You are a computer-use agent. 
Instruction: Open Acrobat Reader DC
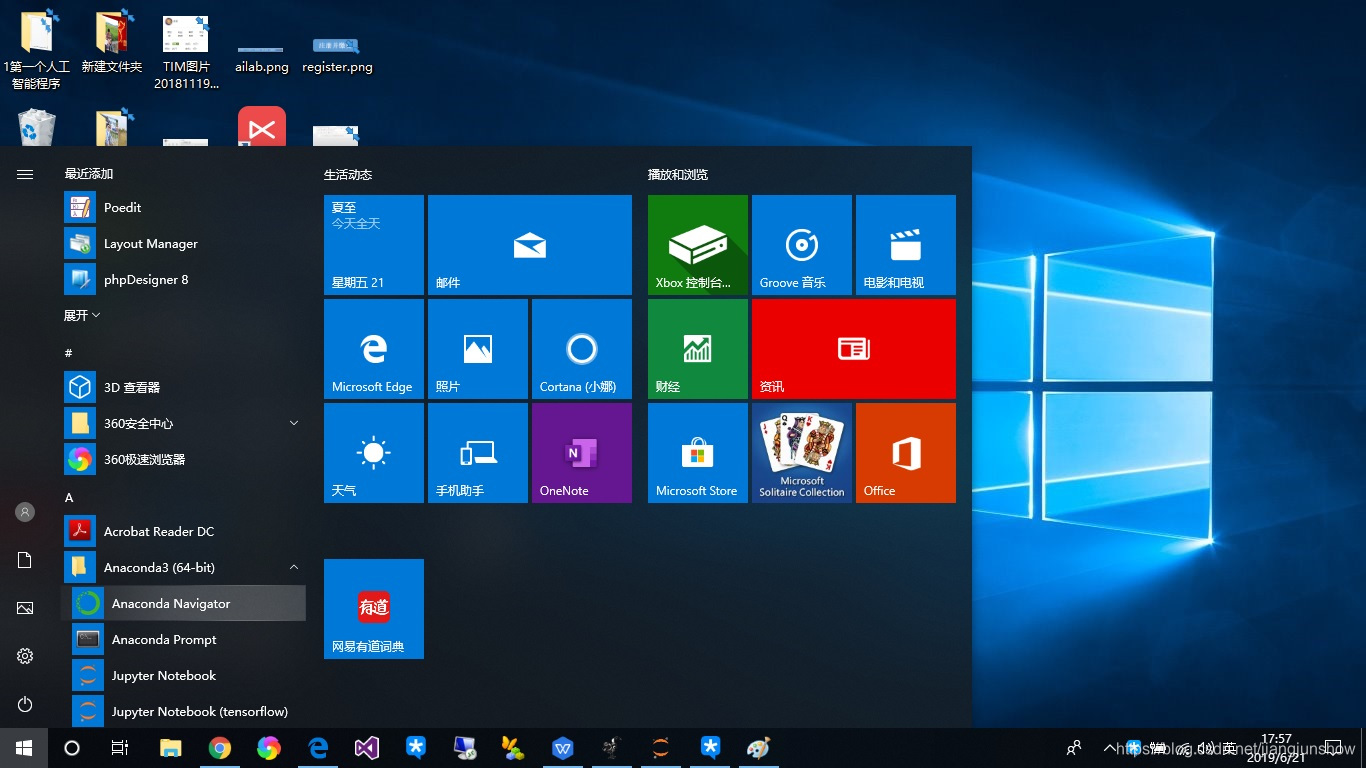183,531
